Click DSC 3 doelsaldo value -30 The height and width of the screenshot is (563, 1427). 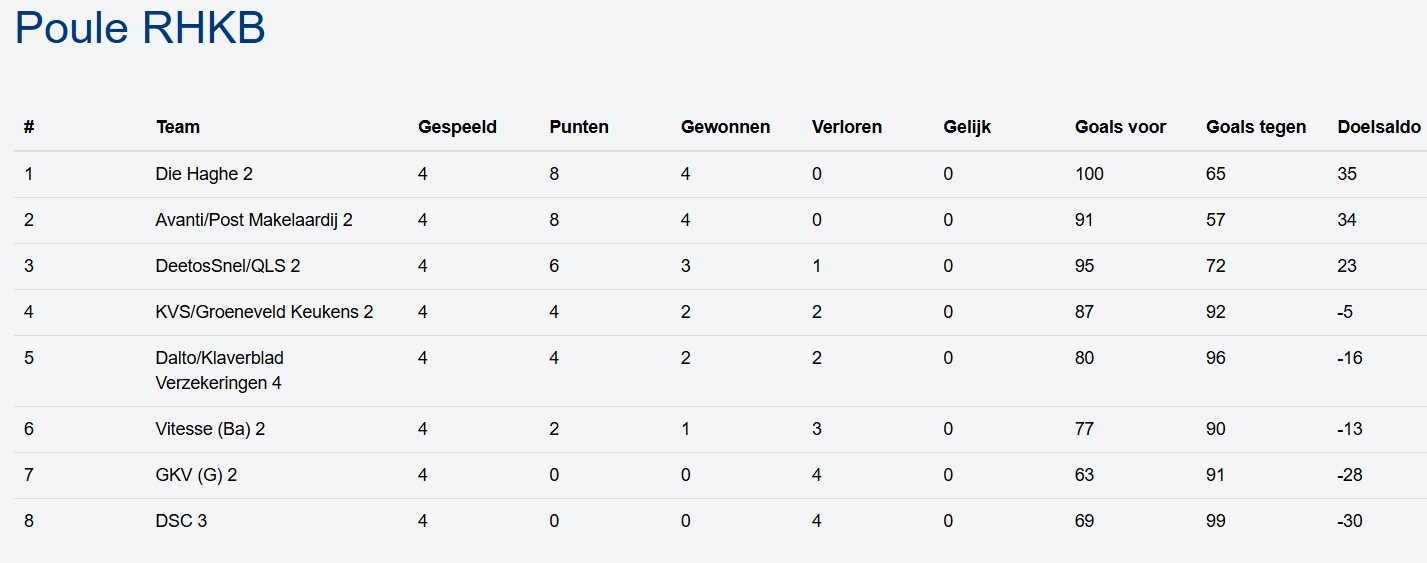click(1349, 521)
